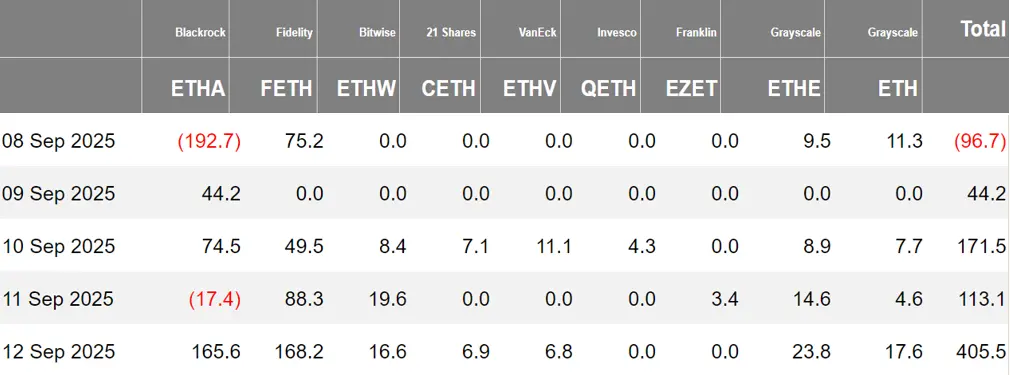Screen dimensions: 1010x375
Task: Select the CETH 21 Shares header
Action: coord(449,88)
